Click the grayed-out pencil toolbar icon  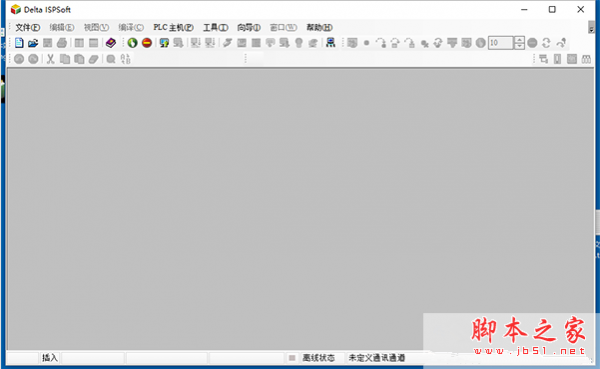[228, 43]
